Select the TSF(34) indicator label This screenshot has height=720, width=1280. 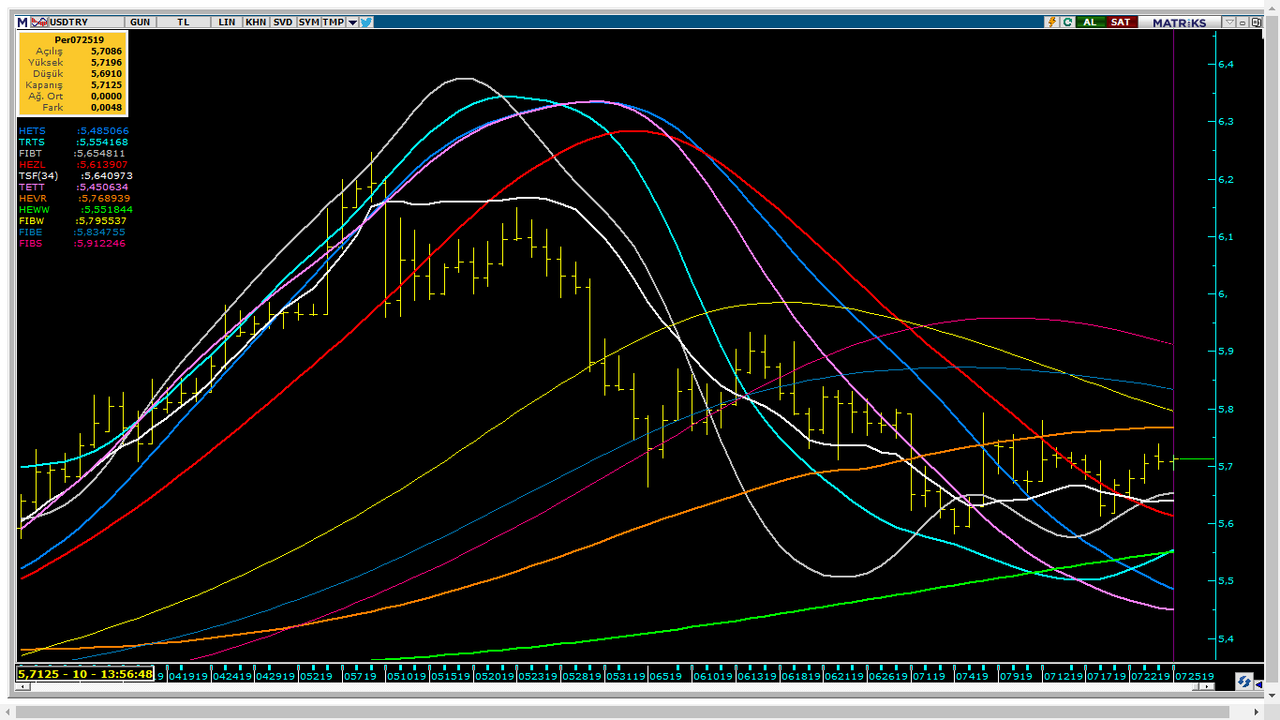38,176
